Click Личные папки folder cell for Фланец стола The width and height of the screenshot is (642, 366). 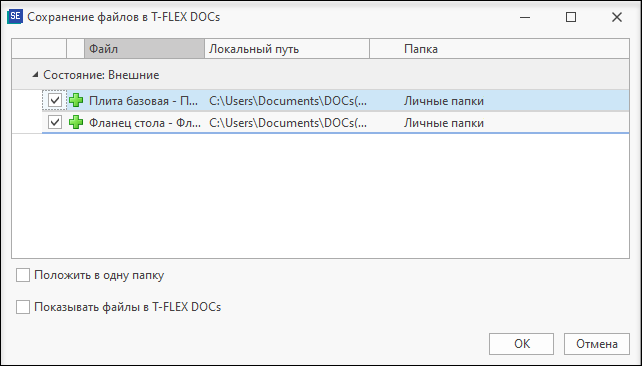444,123
